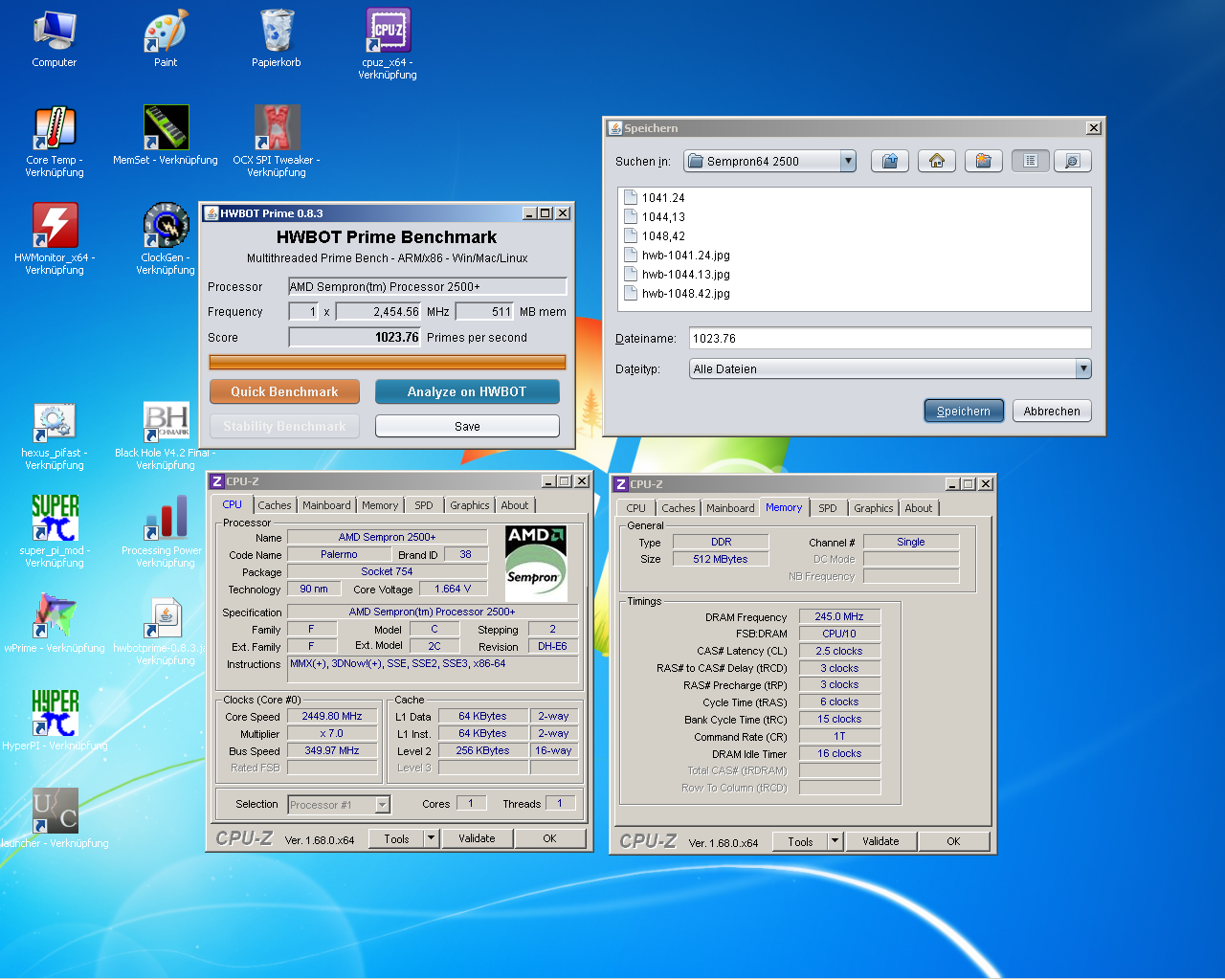1225x980 pixels.
Task: Switch to details view in Speichern dialog
Action: [1073, 161]
